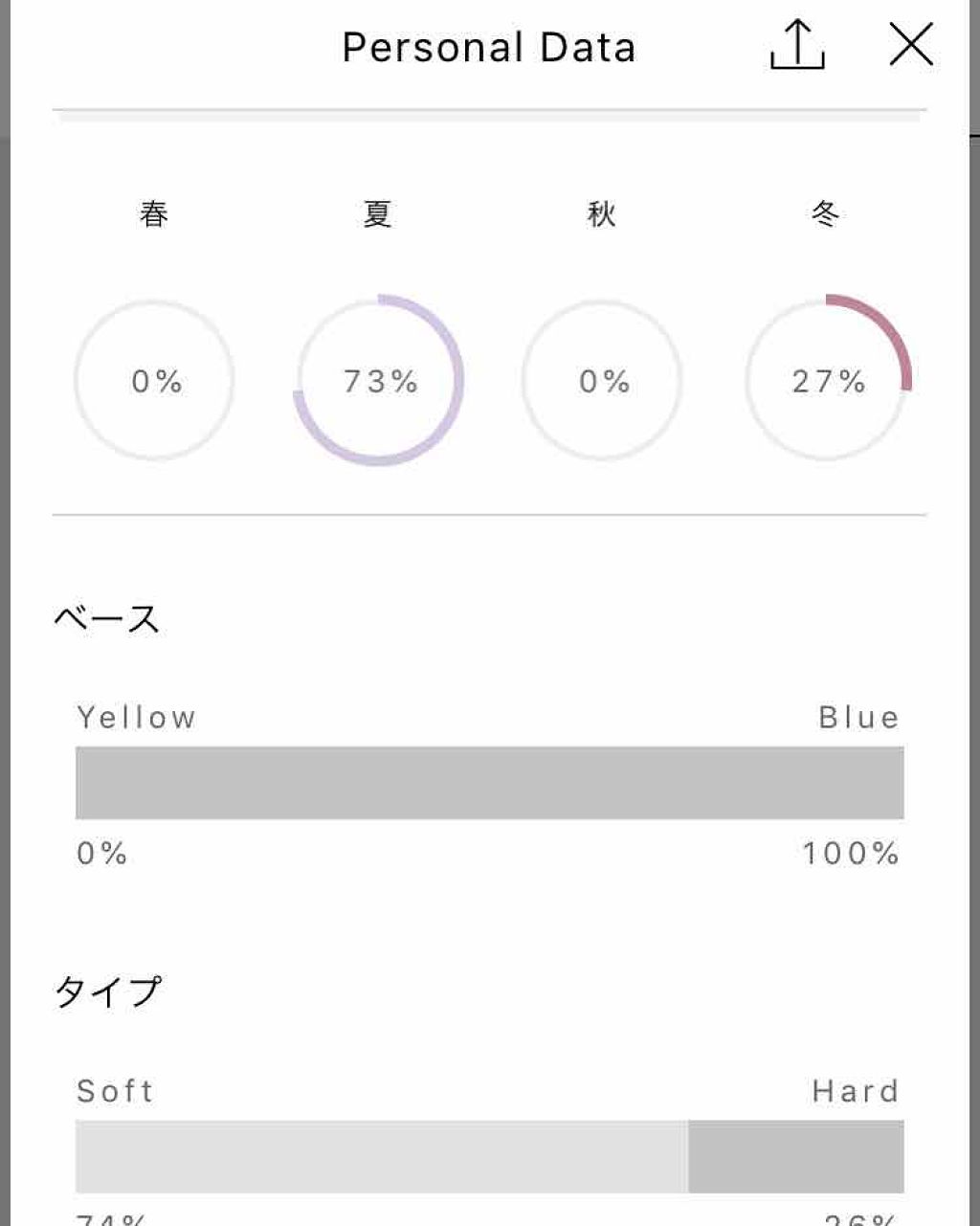Tap the winter 27% circle
Image resolution: width=980 pixels, height=1226 pixels.
827,381
